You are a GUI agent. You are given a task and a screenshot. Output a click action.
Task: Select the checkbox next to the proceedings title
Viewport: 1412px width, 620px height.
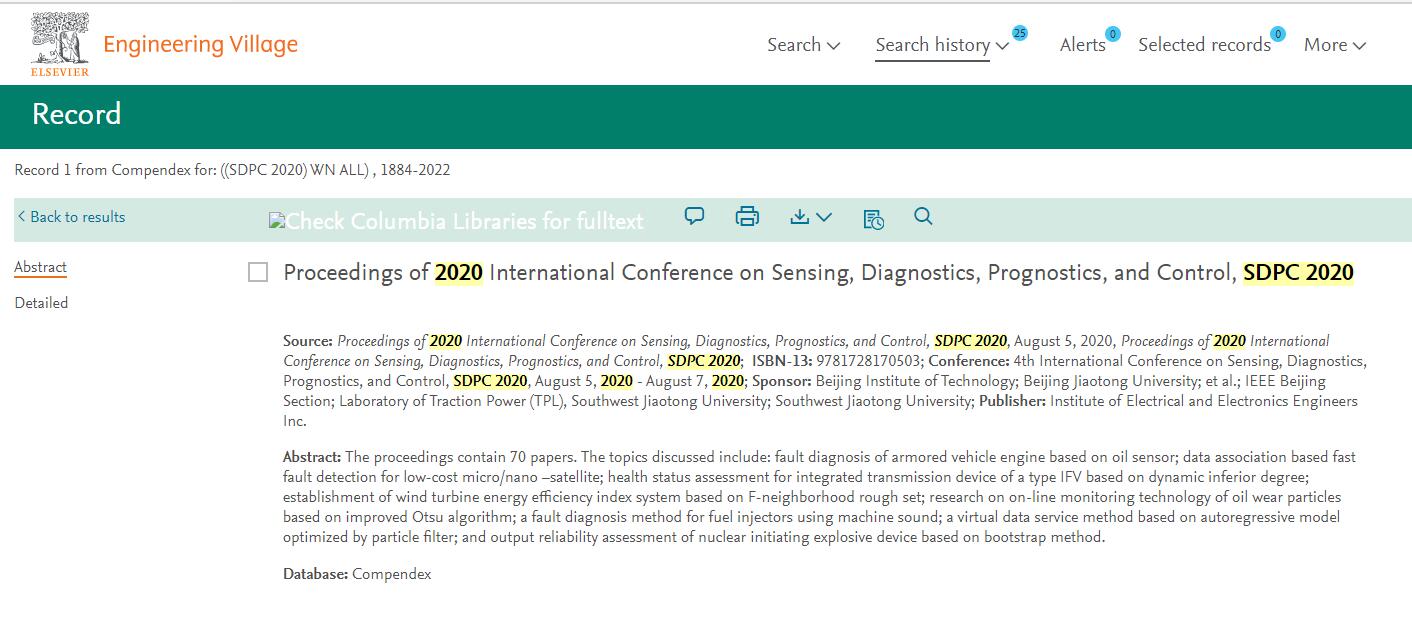point(257,271)
